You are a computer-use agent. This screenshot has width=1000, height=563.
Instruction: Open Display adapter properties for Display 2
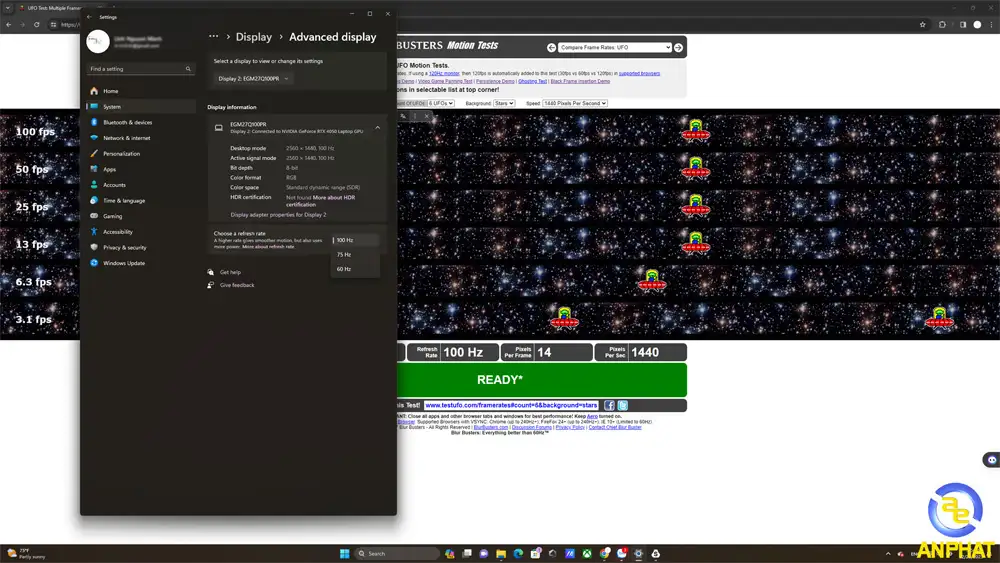point(278,214)
